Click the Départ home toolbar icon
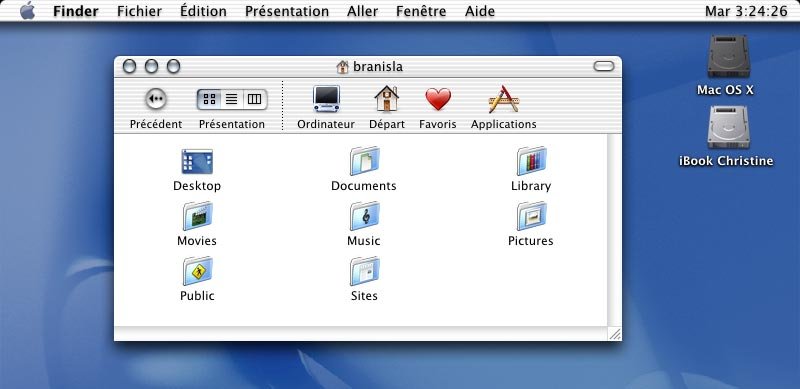Image resolution: width=800 pixels, height=389 pixels. click(387, 99)
